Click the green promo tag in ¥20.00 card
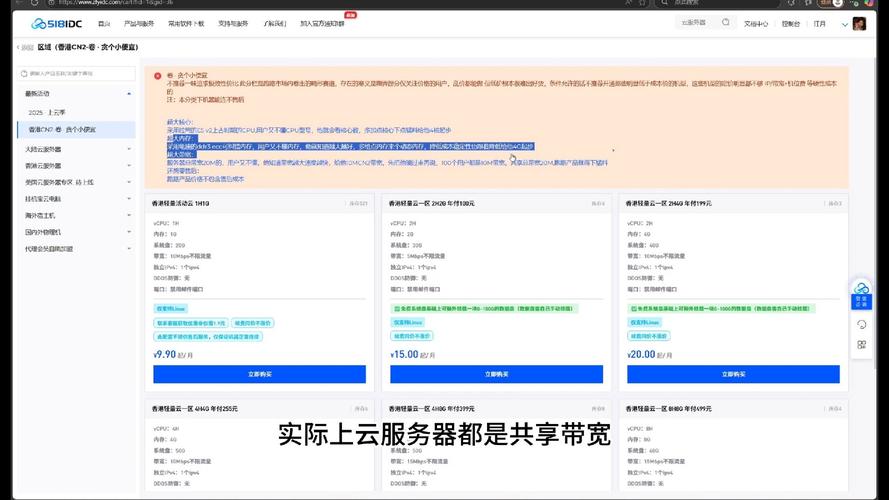 [x=721, y=309]
